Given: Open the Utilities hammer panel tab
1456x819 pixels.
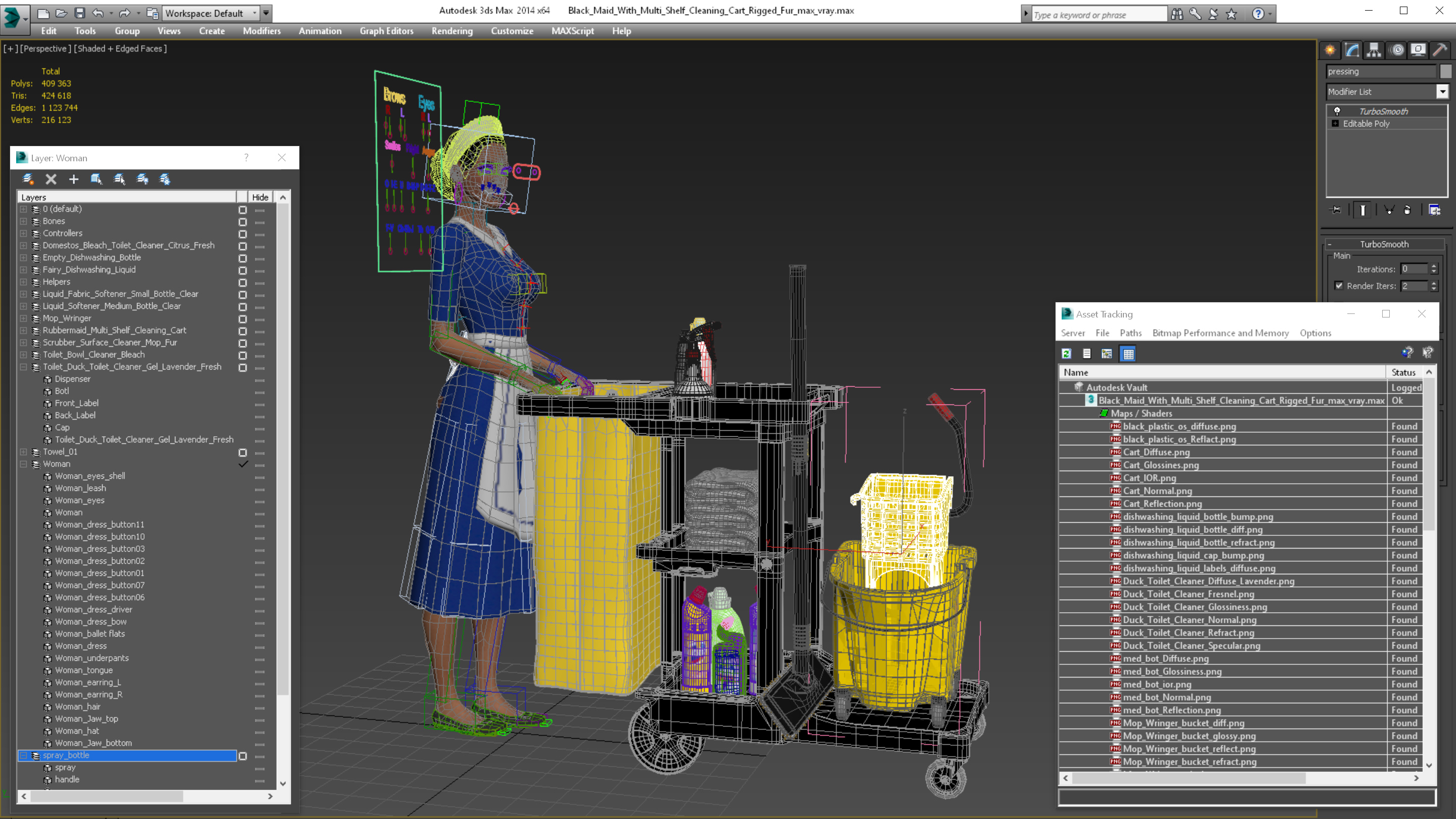Looking at the screenshot, I should [x=1440, y=51].
